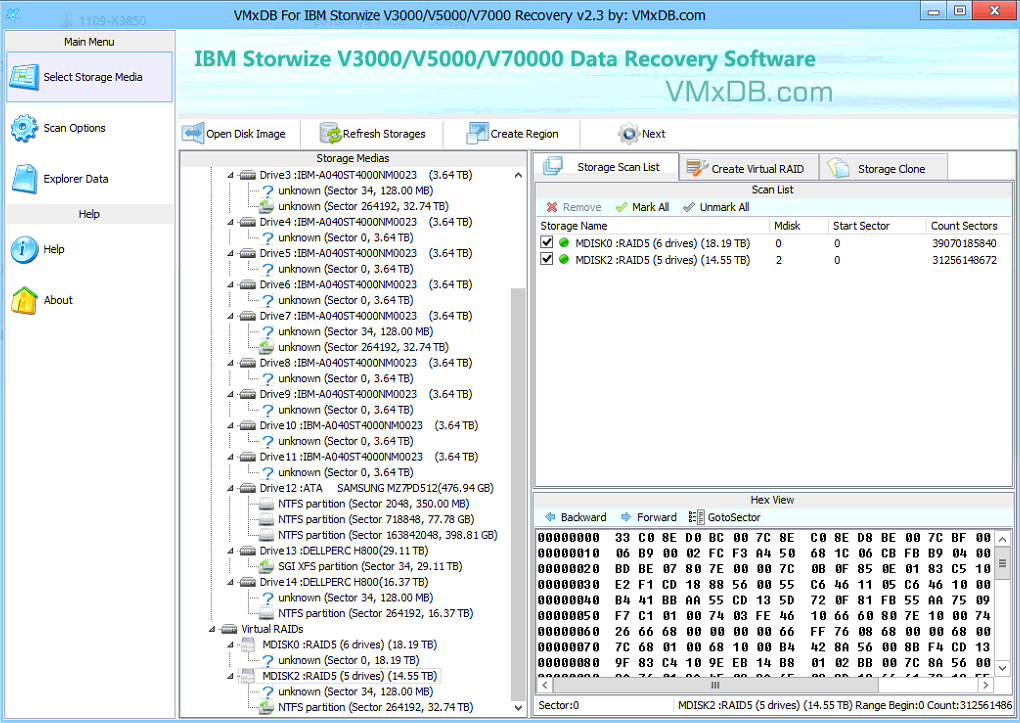This screenshot has width=1020, height=723.
Task: Switch to the Storage Clone tab
Action: coord(883,169)
